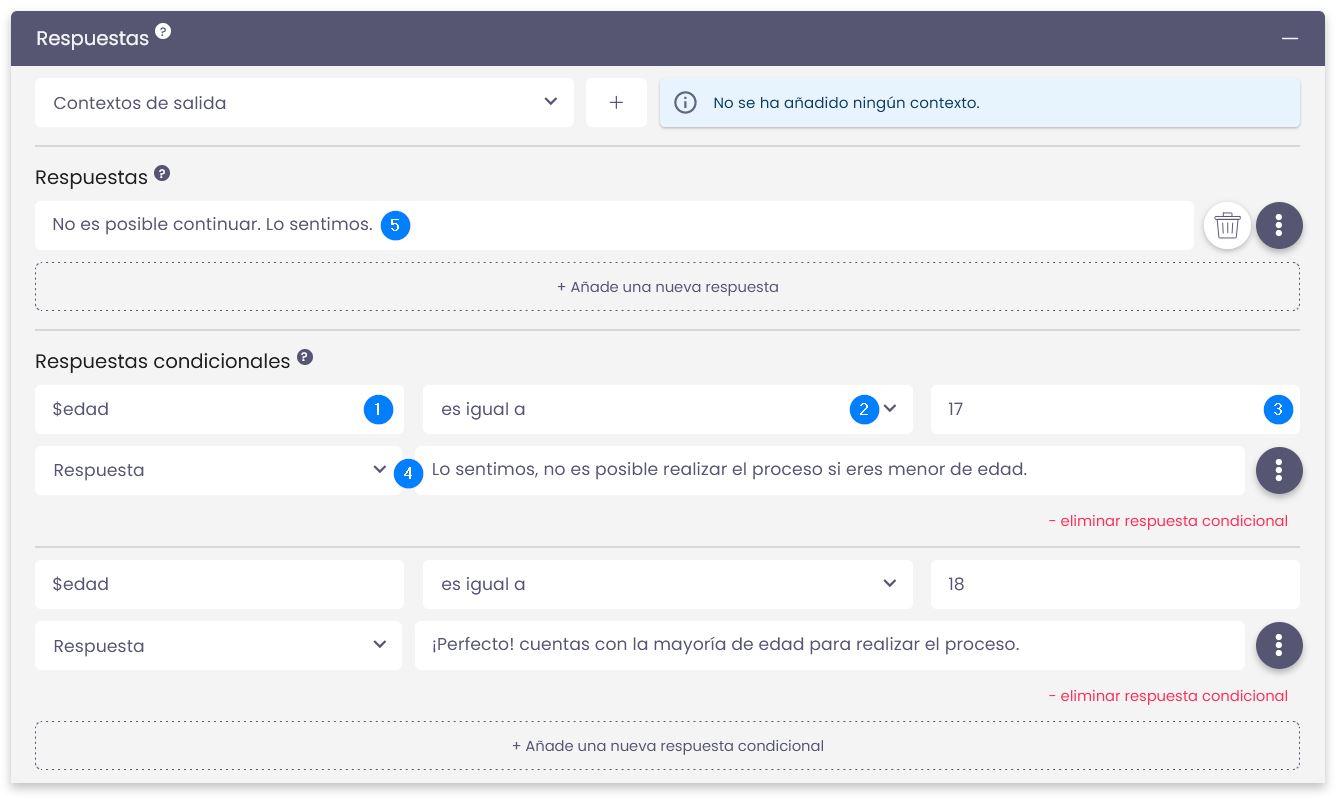
Task: Click '+ Añade una nueva respuesta condicional'
Action: [x=667, y=746]
